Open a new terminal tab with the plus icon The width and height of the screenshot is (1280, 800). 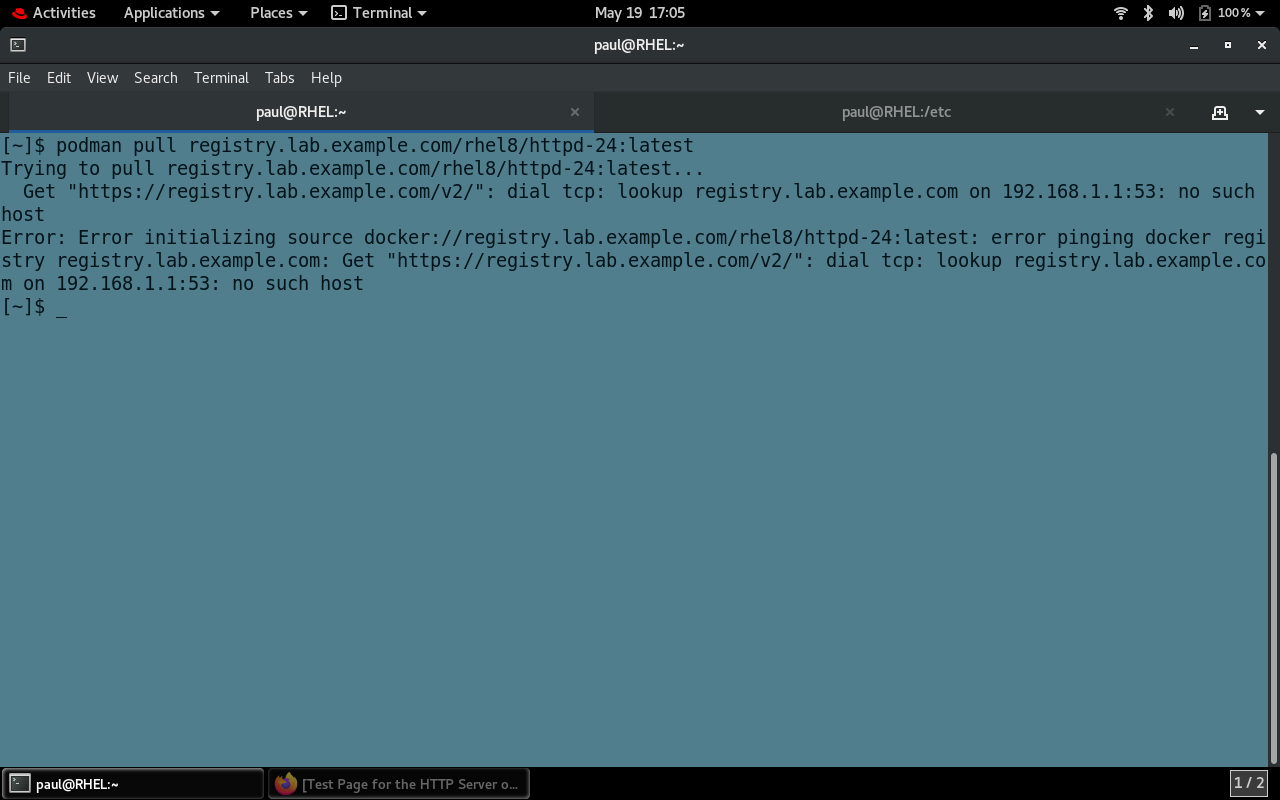pyautogui.click(x=1220, y=112)
